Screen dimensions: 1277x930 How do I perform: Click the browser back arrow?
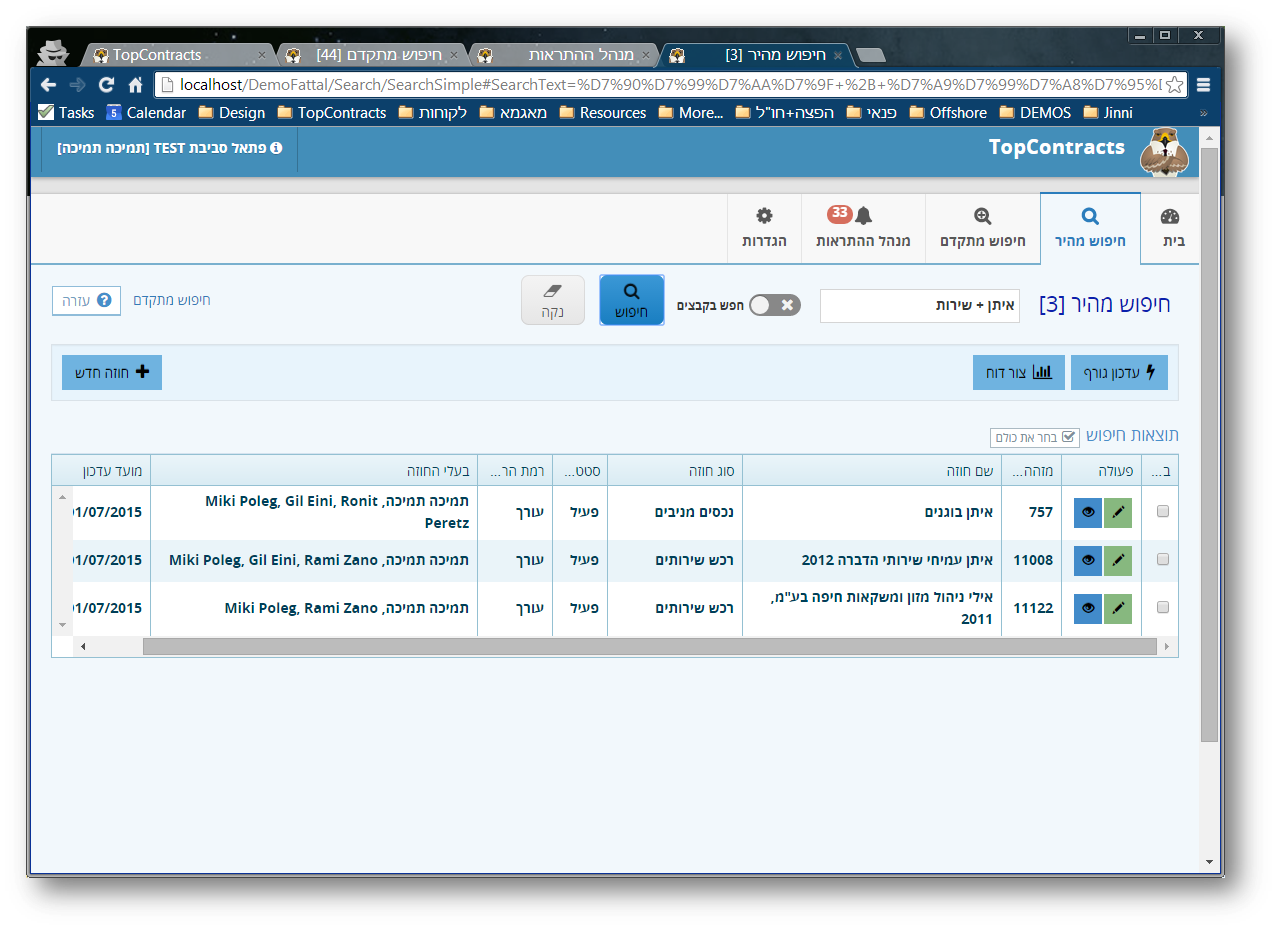[x=48, y=85]
